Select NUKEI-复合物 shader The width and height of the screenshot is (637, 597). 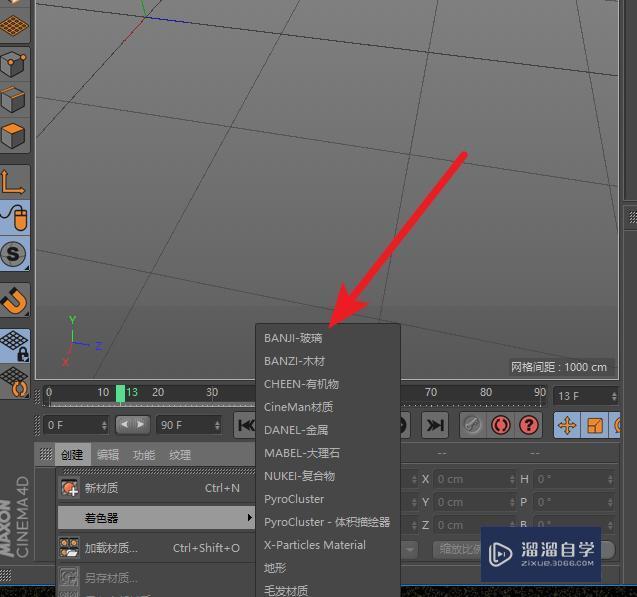328,476
